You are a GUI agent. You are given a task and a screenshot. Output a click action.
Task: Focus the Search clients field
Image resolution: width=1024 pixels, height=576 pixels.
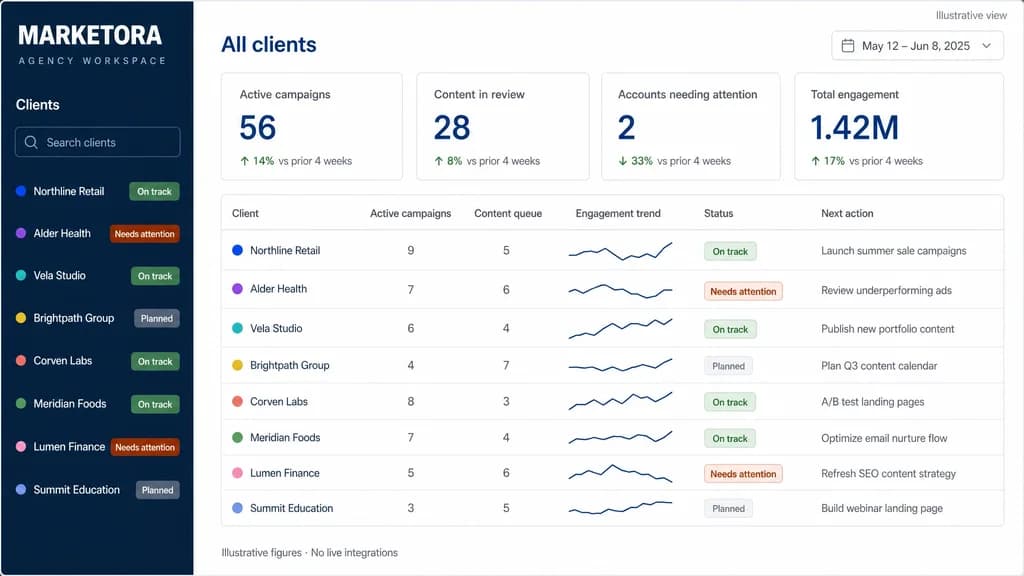(x=97, y=142)
